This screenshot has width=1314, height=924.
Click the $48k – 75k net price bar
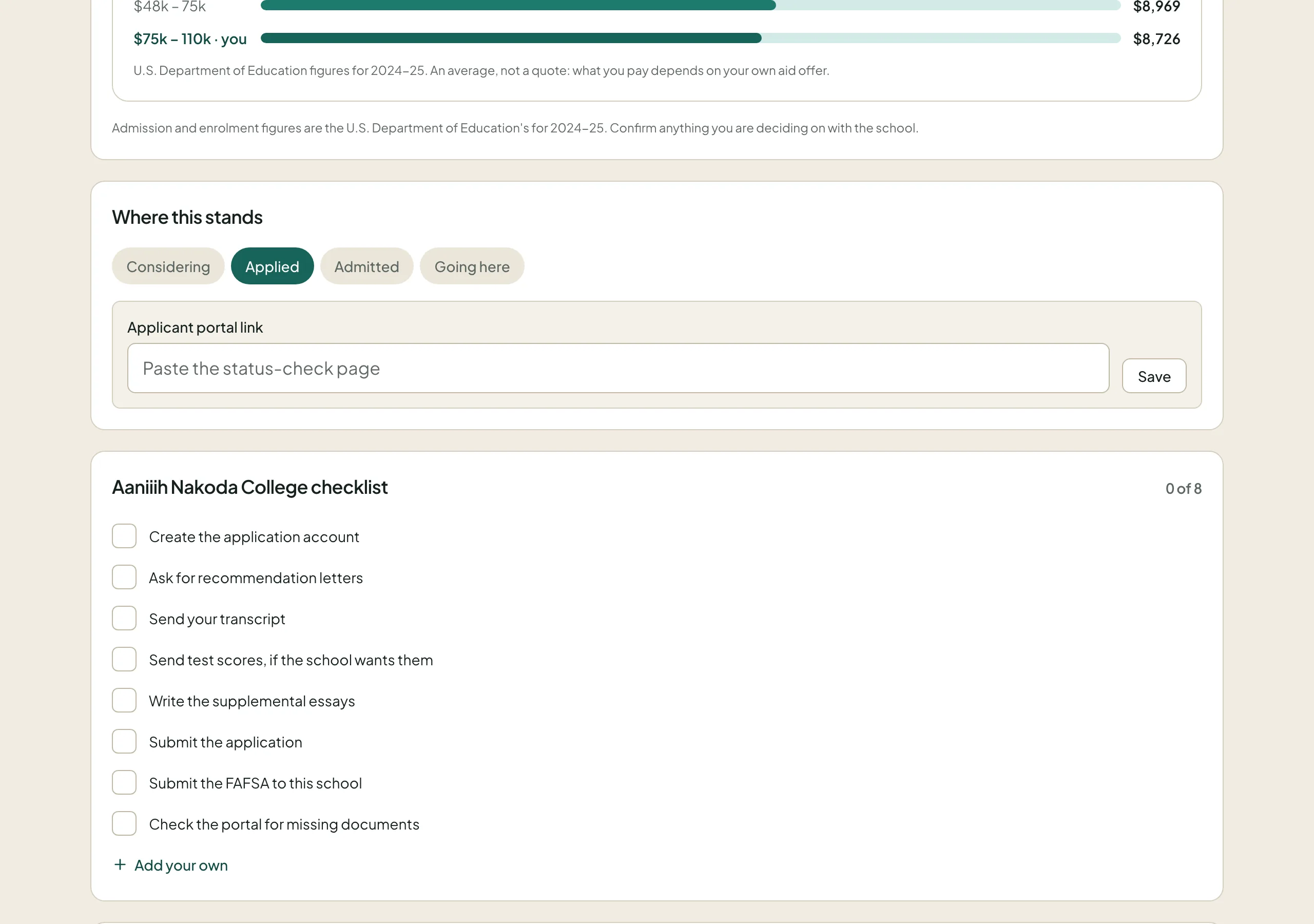(x=690, y=5)
